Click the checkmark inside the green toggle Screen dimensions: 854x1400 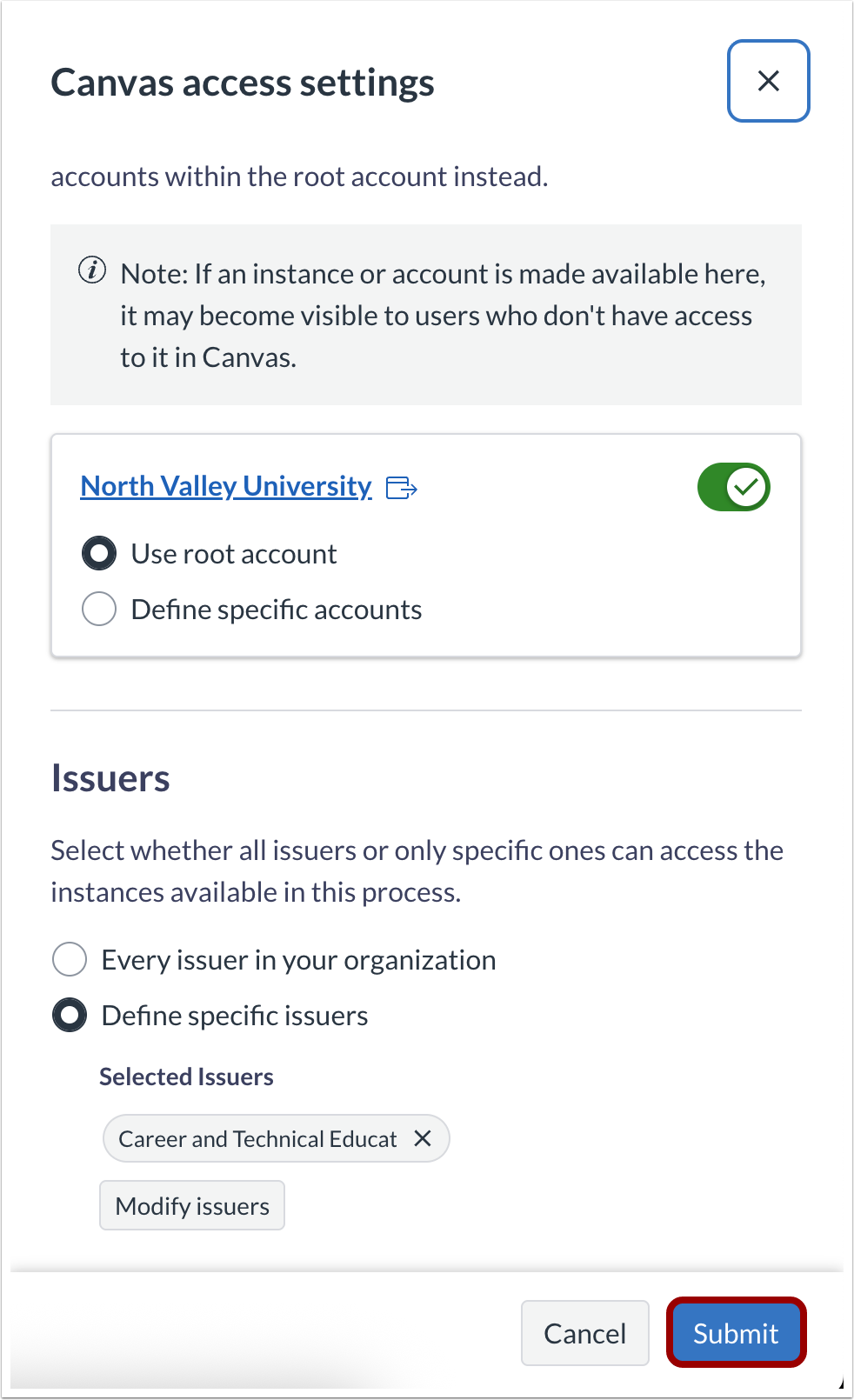(x=744, y=487)
